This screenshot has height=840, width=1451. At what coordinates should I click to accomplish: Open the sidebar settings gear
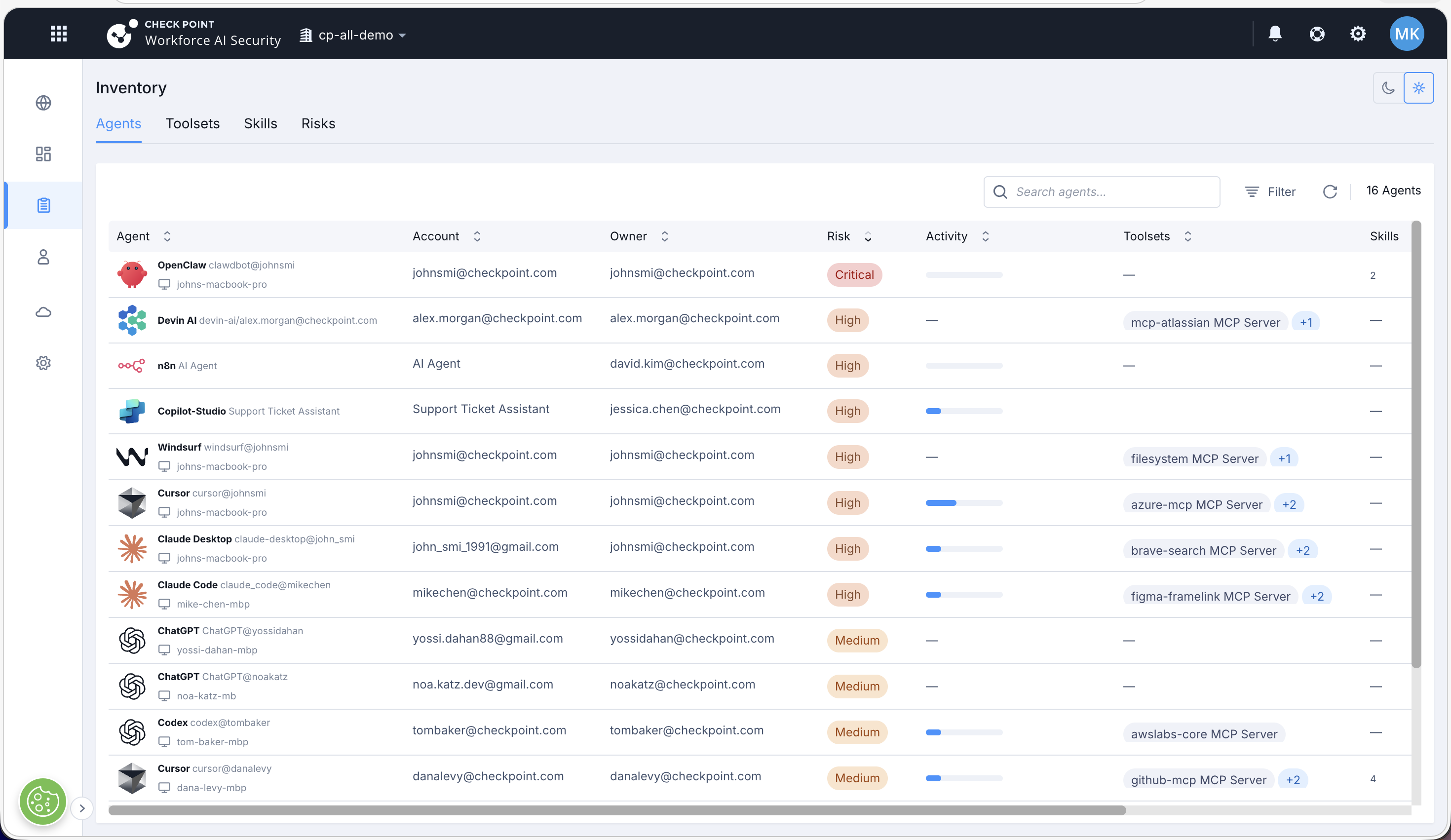coord(43,363)
